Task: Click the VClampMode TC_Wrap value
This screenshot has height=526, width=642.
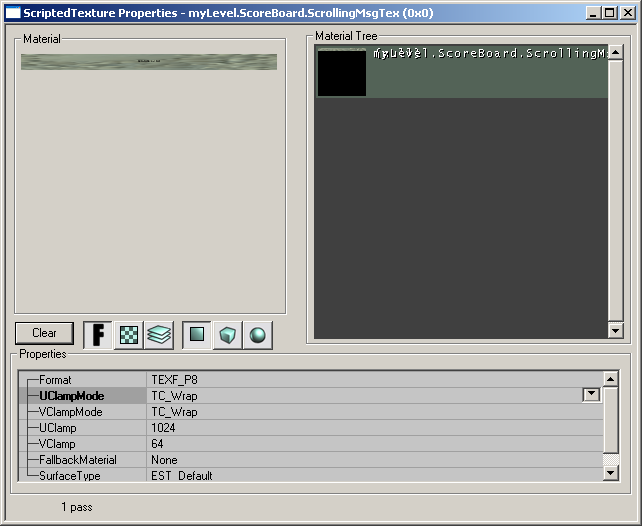Action: [x=174, y=412]
